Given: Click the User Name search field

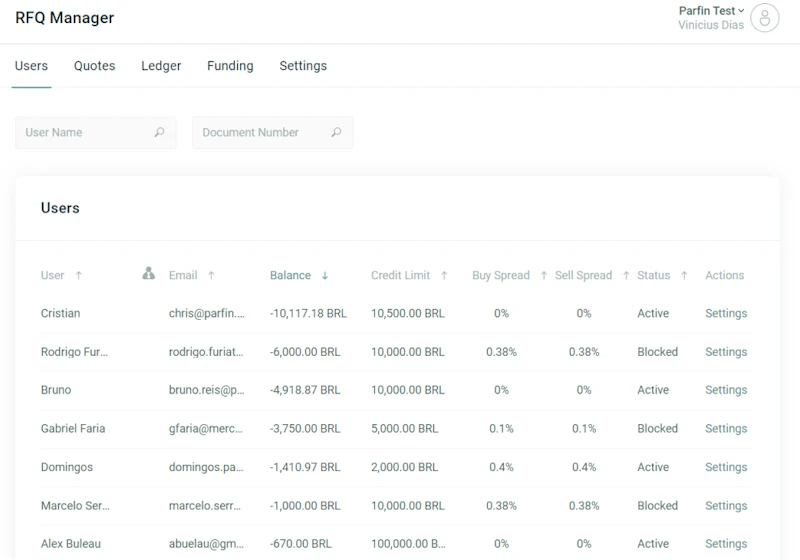Looking at the screenshot, I should (96, 133).
